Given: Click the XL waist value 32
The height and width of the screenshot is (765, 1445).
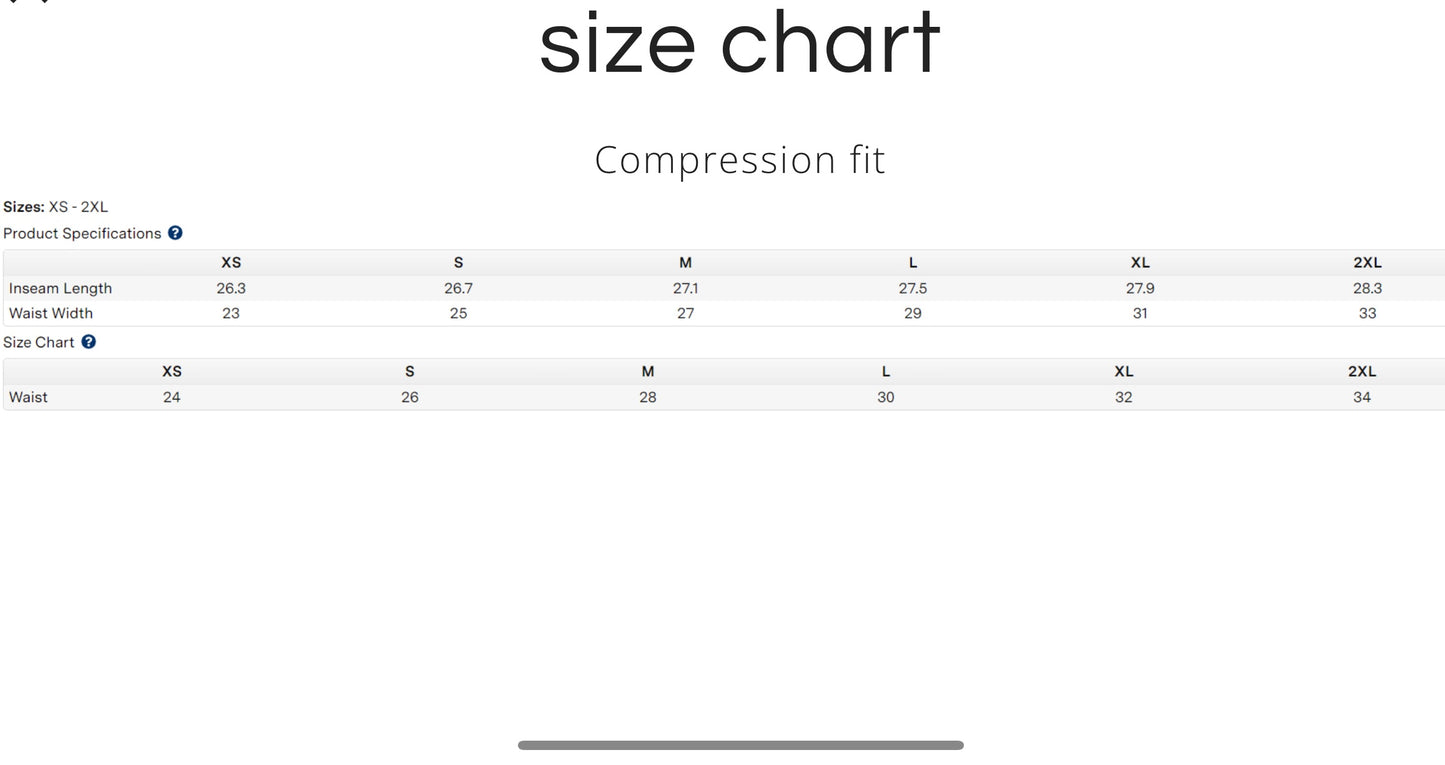Looking at the screenshot, I should (1124, 397).
